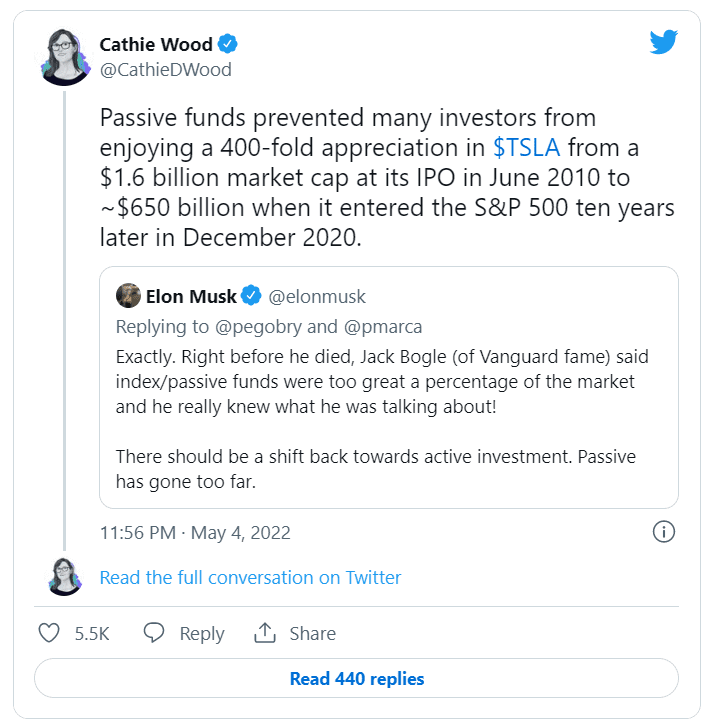The image size is (715, 728).
Task: Open the Cathie Wood display name
Action: point(156,44)
